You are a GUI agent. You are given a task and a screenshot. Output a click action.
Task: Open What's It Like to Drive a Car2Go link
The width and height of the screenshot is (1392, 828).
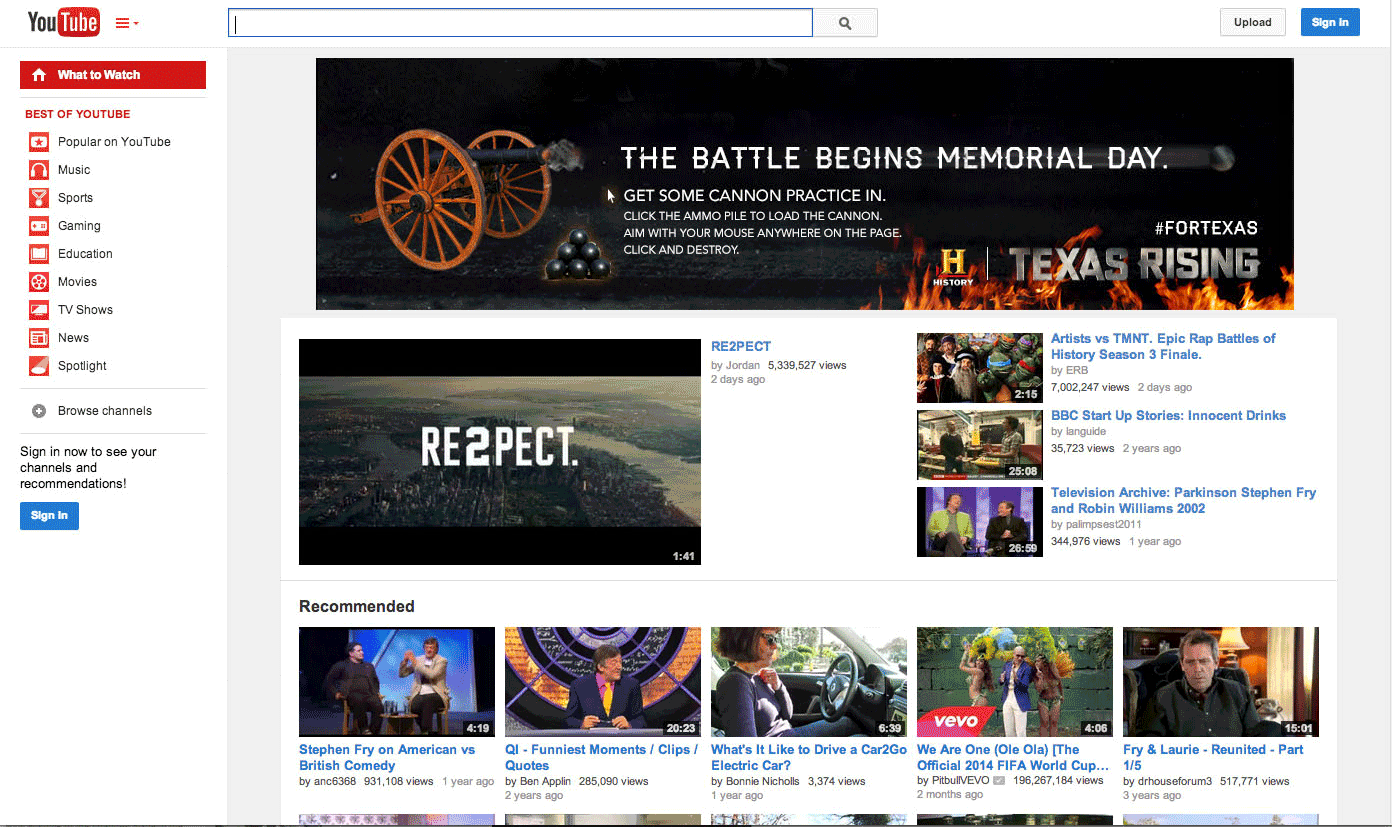tap(809, 758)
